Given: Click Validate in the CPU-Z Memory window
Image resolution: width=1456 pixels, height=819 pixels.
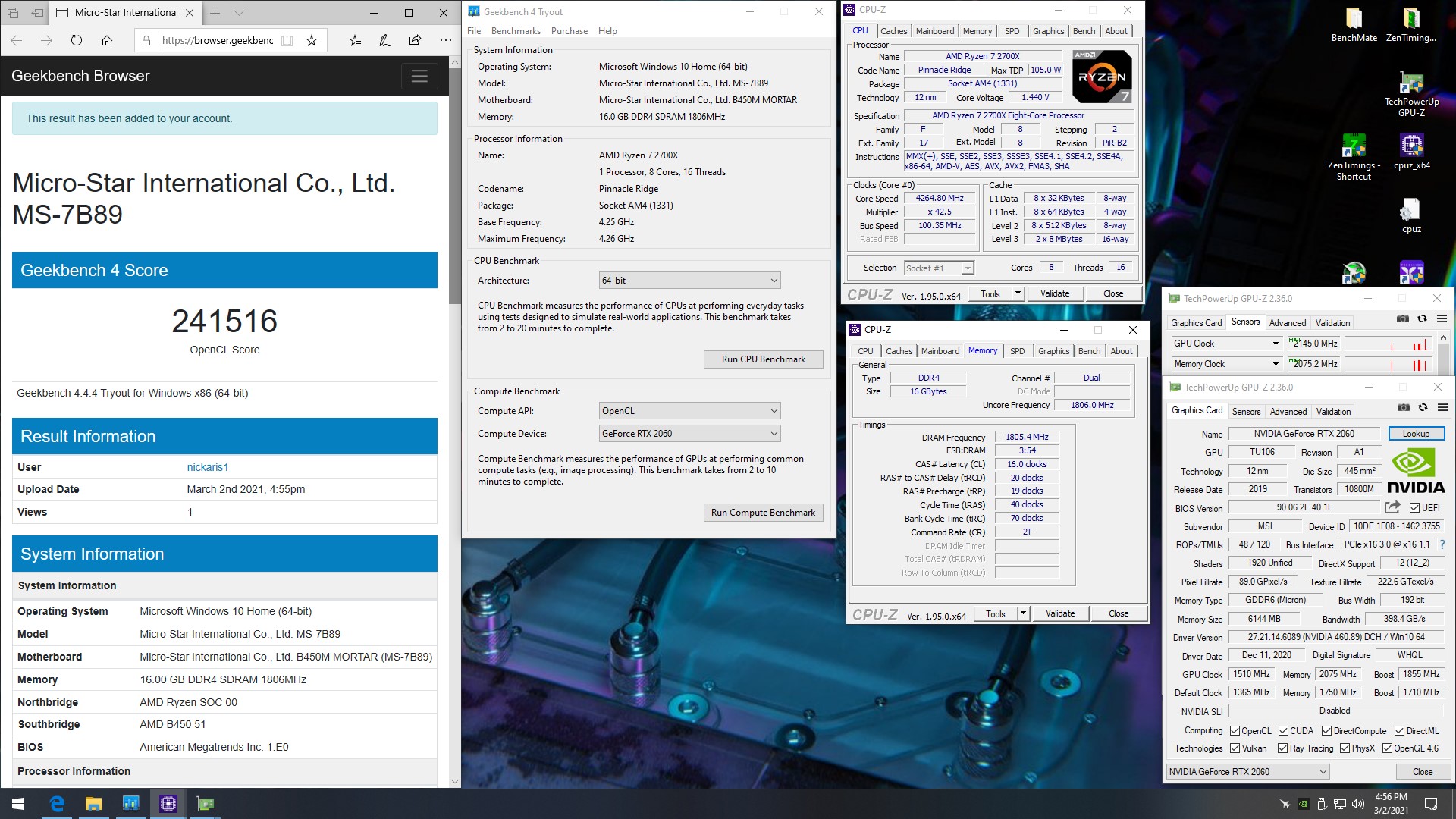Looking at the screenshot, I should (1059, 613).
